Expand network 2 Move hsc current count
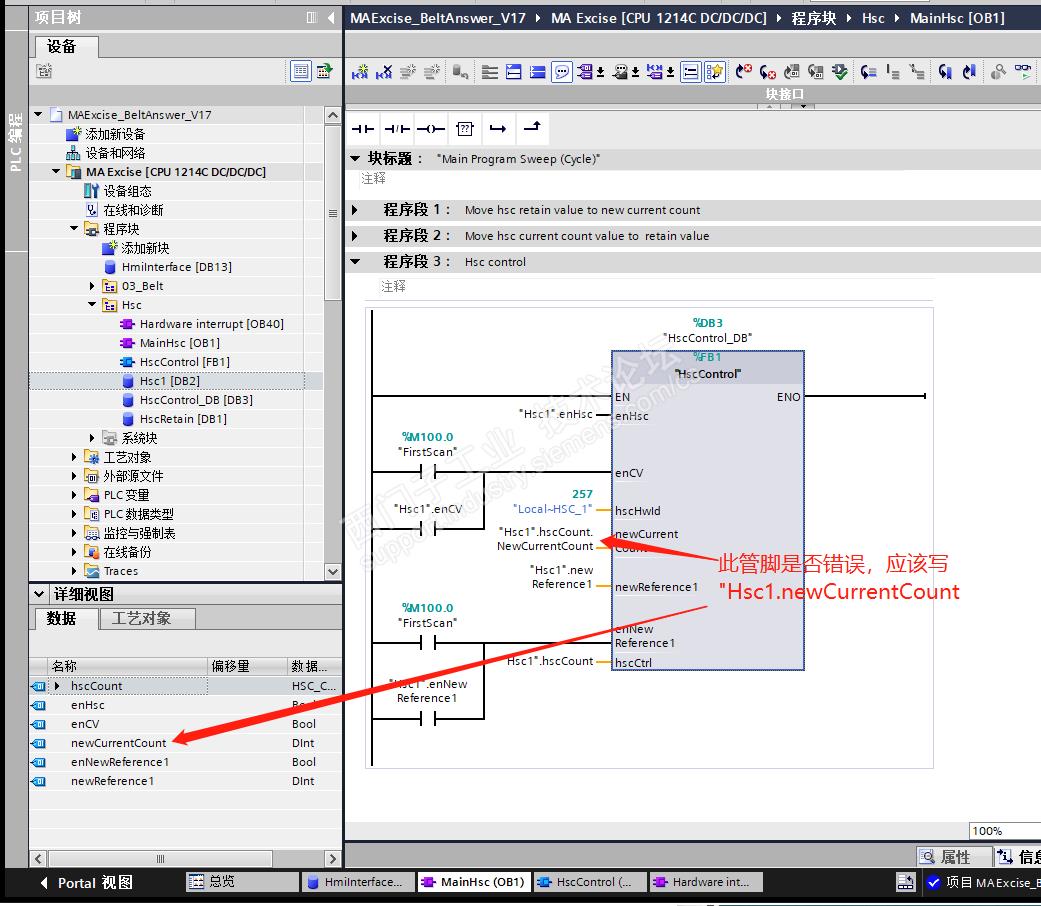The image size is (1041, 906). tap(355, 236)
